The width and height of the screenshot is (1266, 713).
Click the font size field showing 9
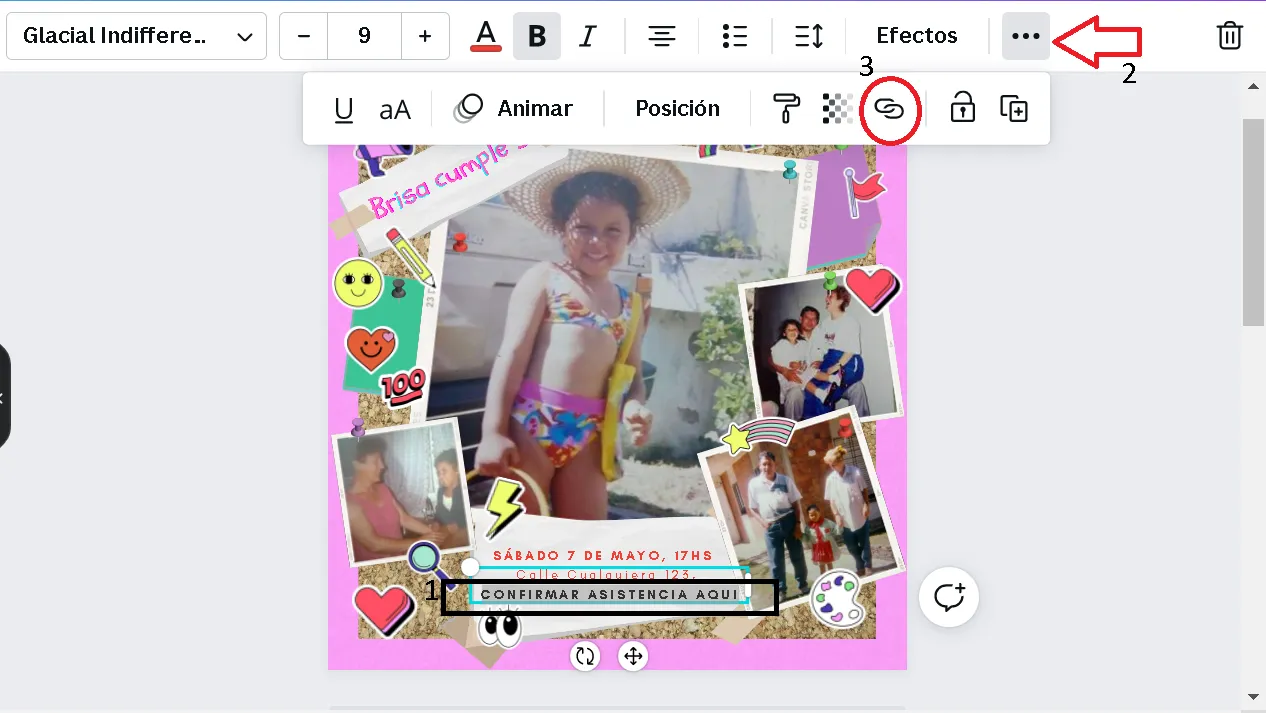pos(365,36)
